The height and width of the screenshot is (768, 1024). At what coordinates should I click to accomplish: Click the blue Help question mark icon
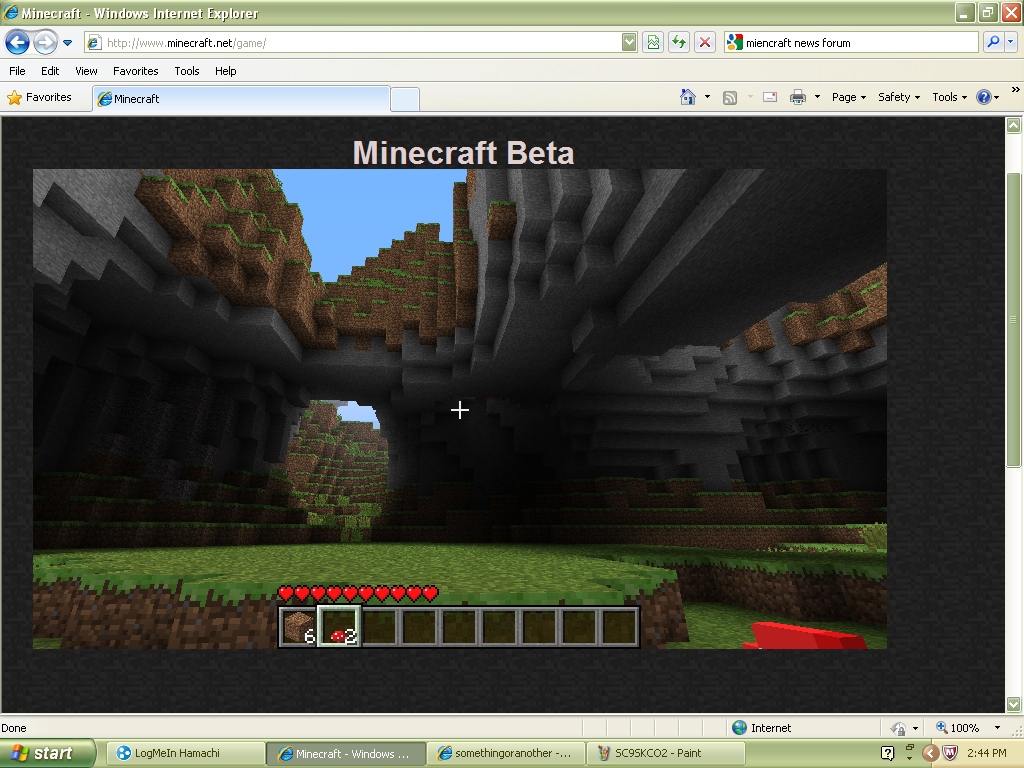984,97
